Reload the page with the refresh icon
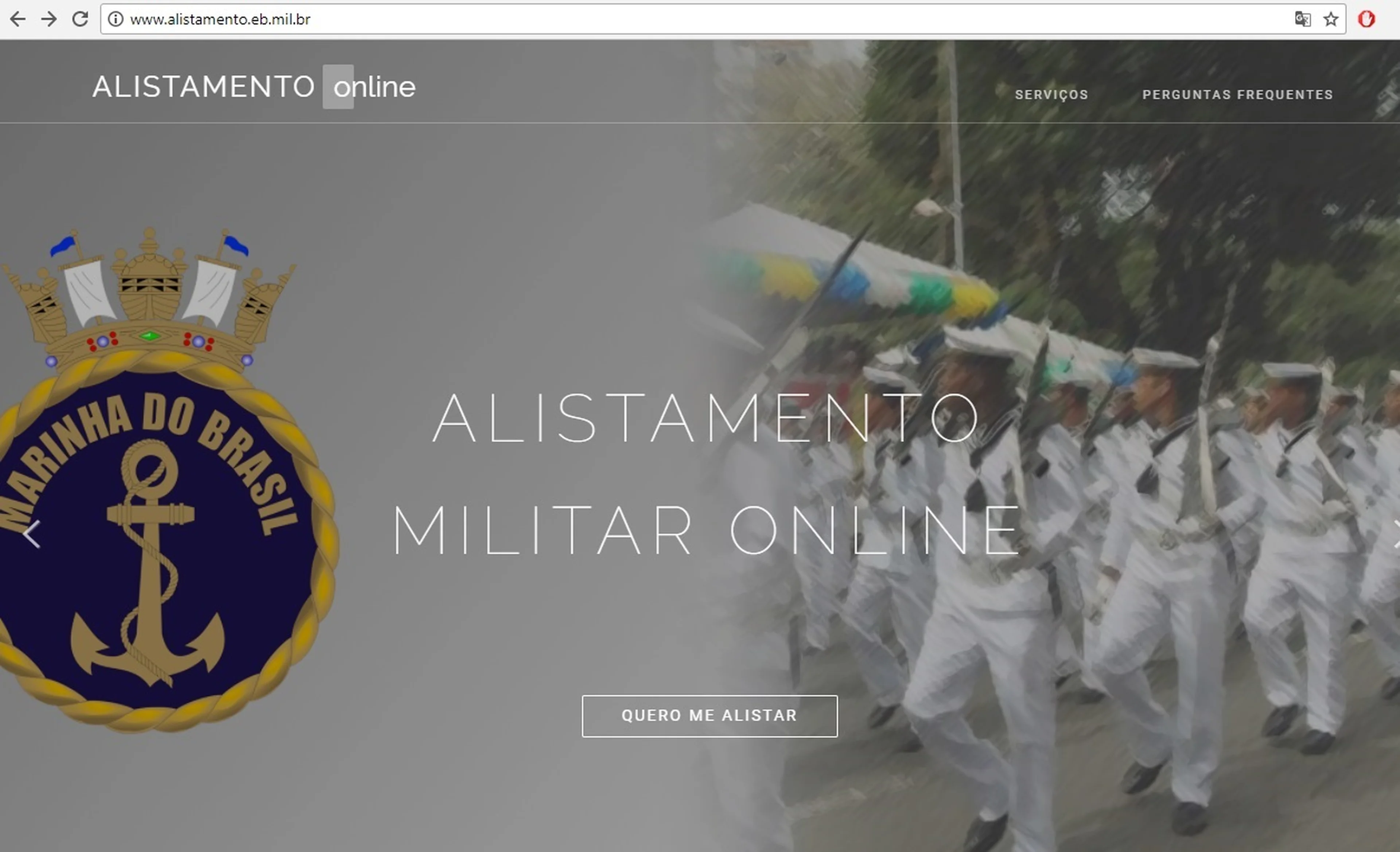Viewport: 1400px width, 852px height. pyautogui.click(x=80, y=19)
